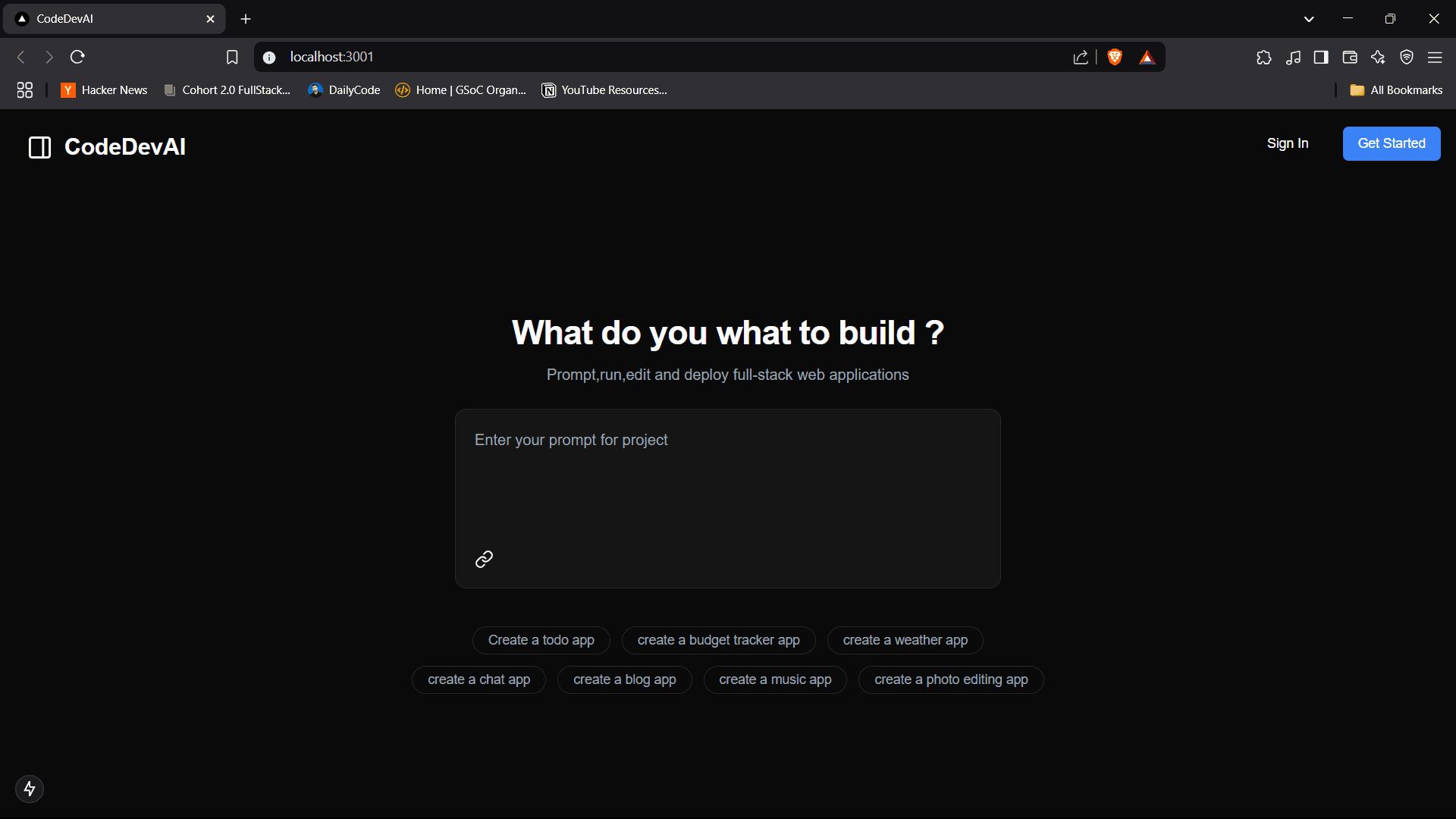The width and height of the screenshot is (1456, 819).
Task: Toggle the browser sidebar panel
Action: click(x=1321, y=57)
